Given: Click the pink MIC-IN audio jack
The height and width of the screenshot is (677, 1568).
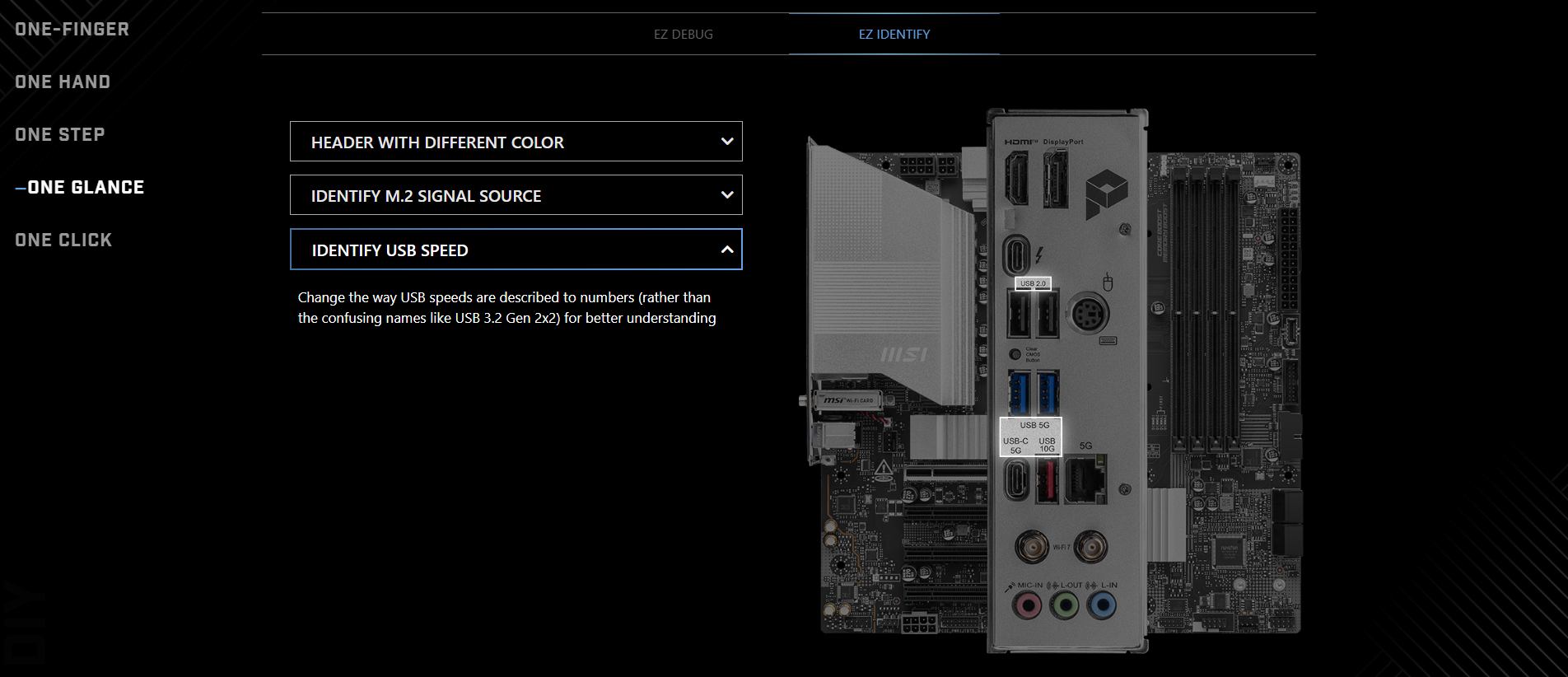Looking at the screenshot, I should point(1027,606).
